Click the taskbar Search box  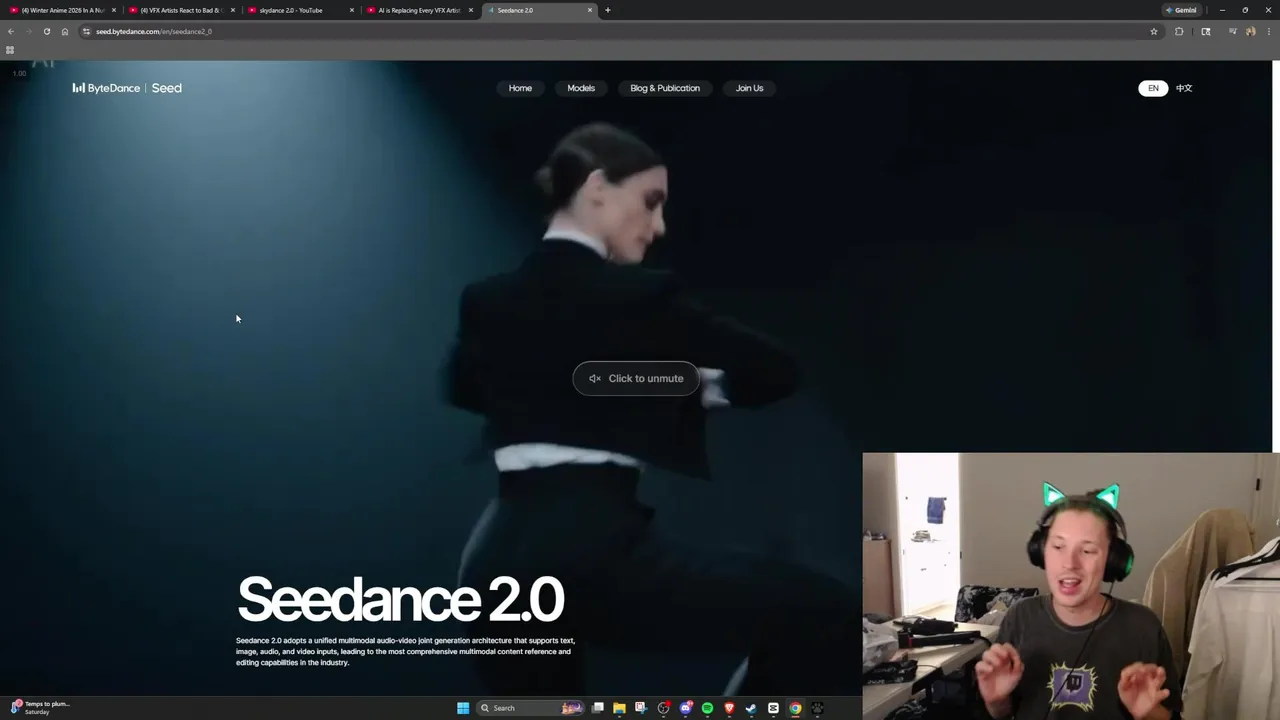click(x=530, y=708)
